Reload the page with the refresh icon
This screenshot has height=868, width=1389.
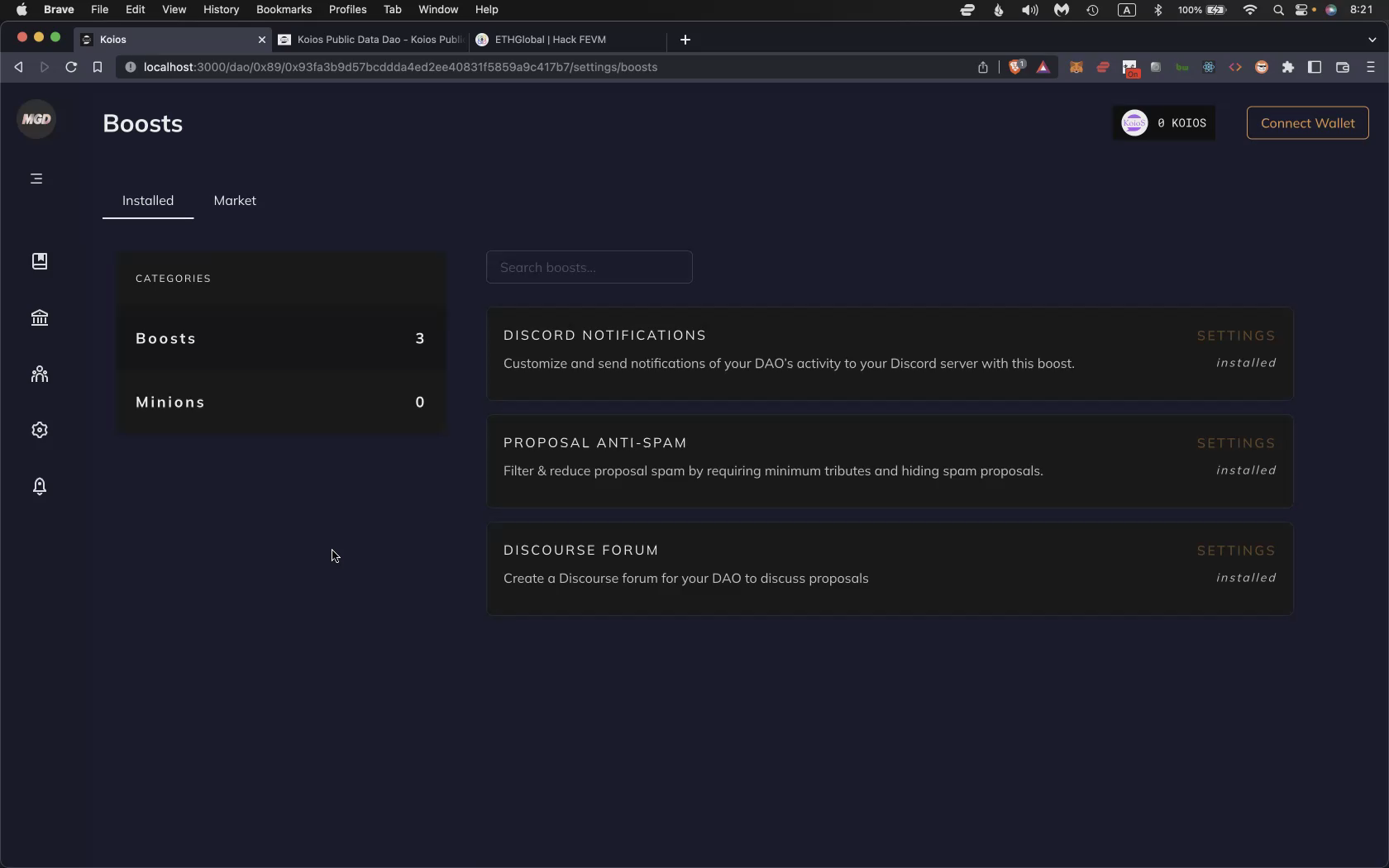pyautogui.click(x=71, y=67)
